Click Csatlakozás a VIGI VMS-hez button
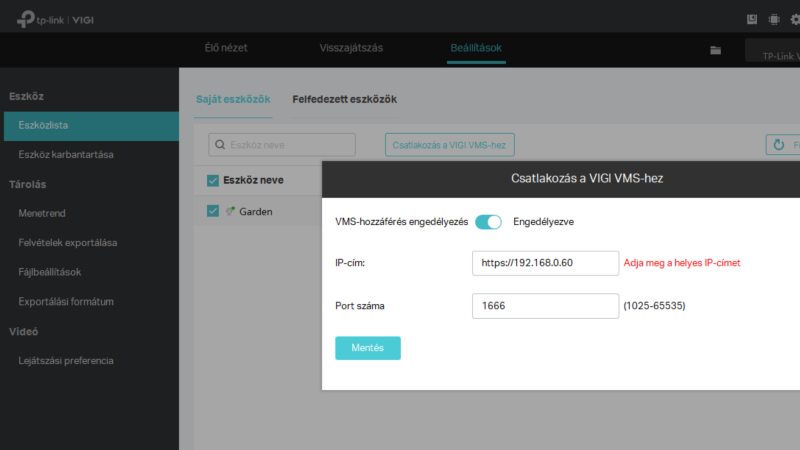800x450 pixels. tap(449, 145)
